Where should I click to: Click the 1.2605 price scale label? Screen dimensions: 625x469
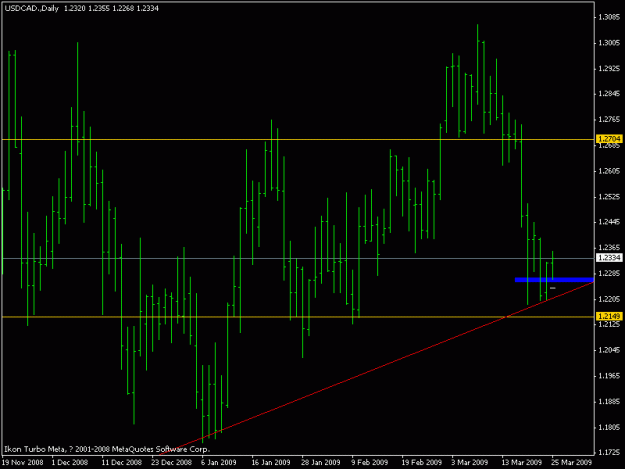point(609,171)
